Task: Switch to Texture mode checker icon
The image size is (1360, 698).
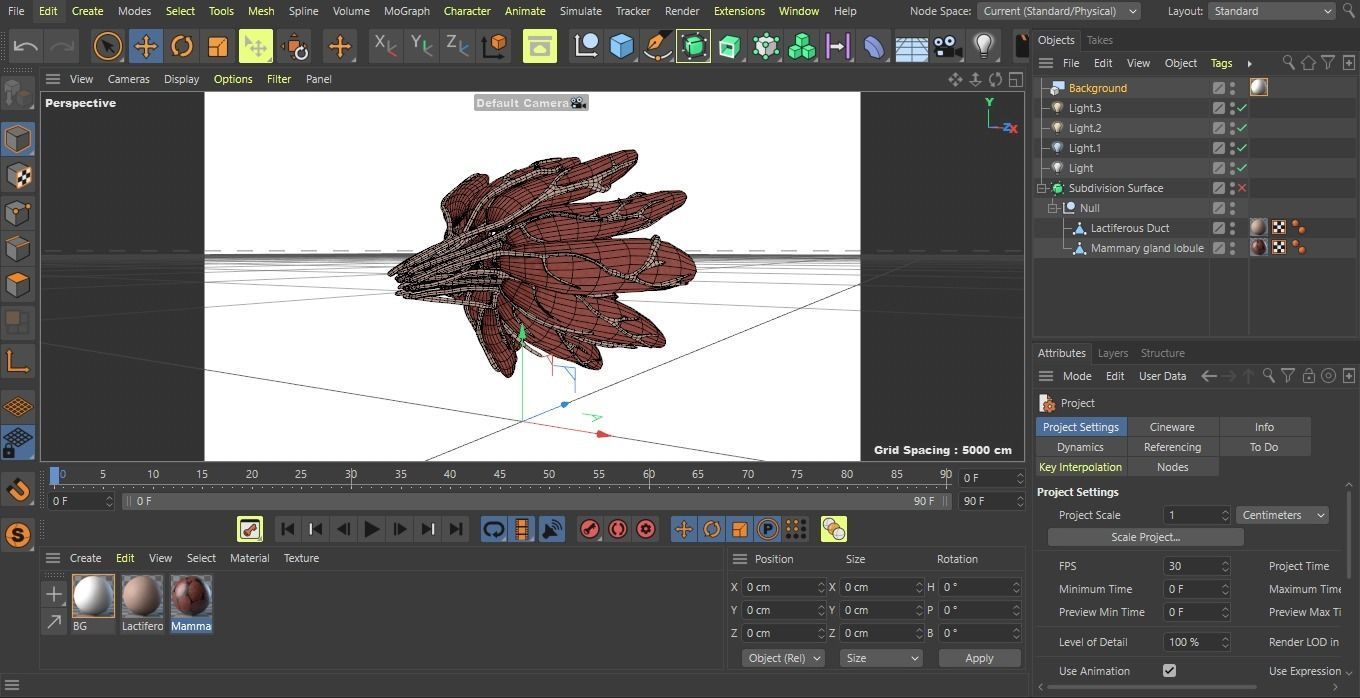Action: click(18, 176)
